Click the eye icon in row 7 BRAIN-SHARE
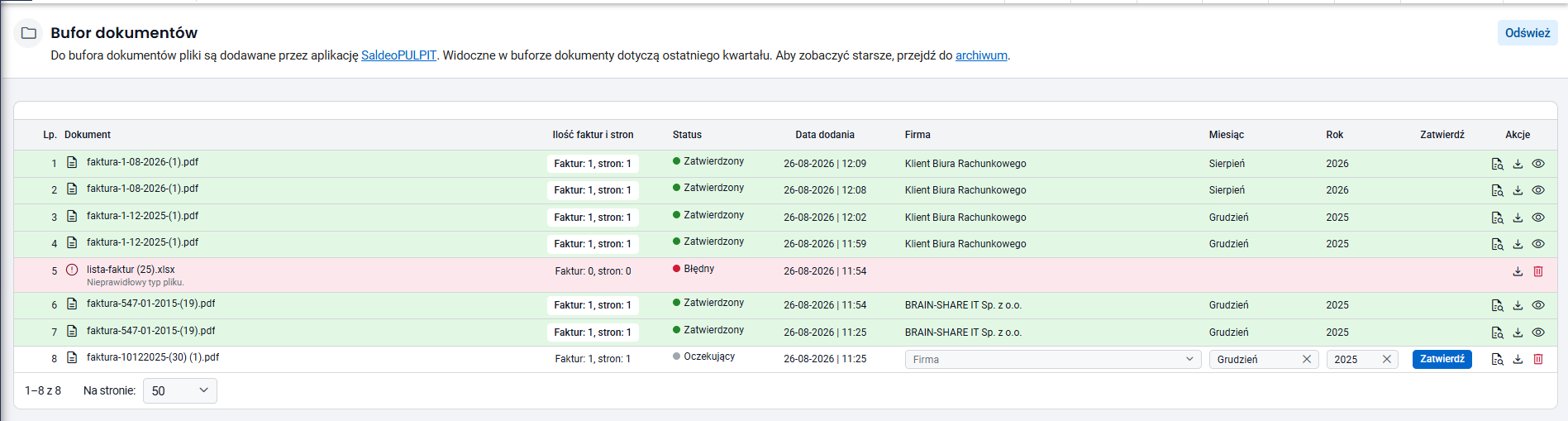This screenshot has width=1568, height=421. pos(1538,332)
